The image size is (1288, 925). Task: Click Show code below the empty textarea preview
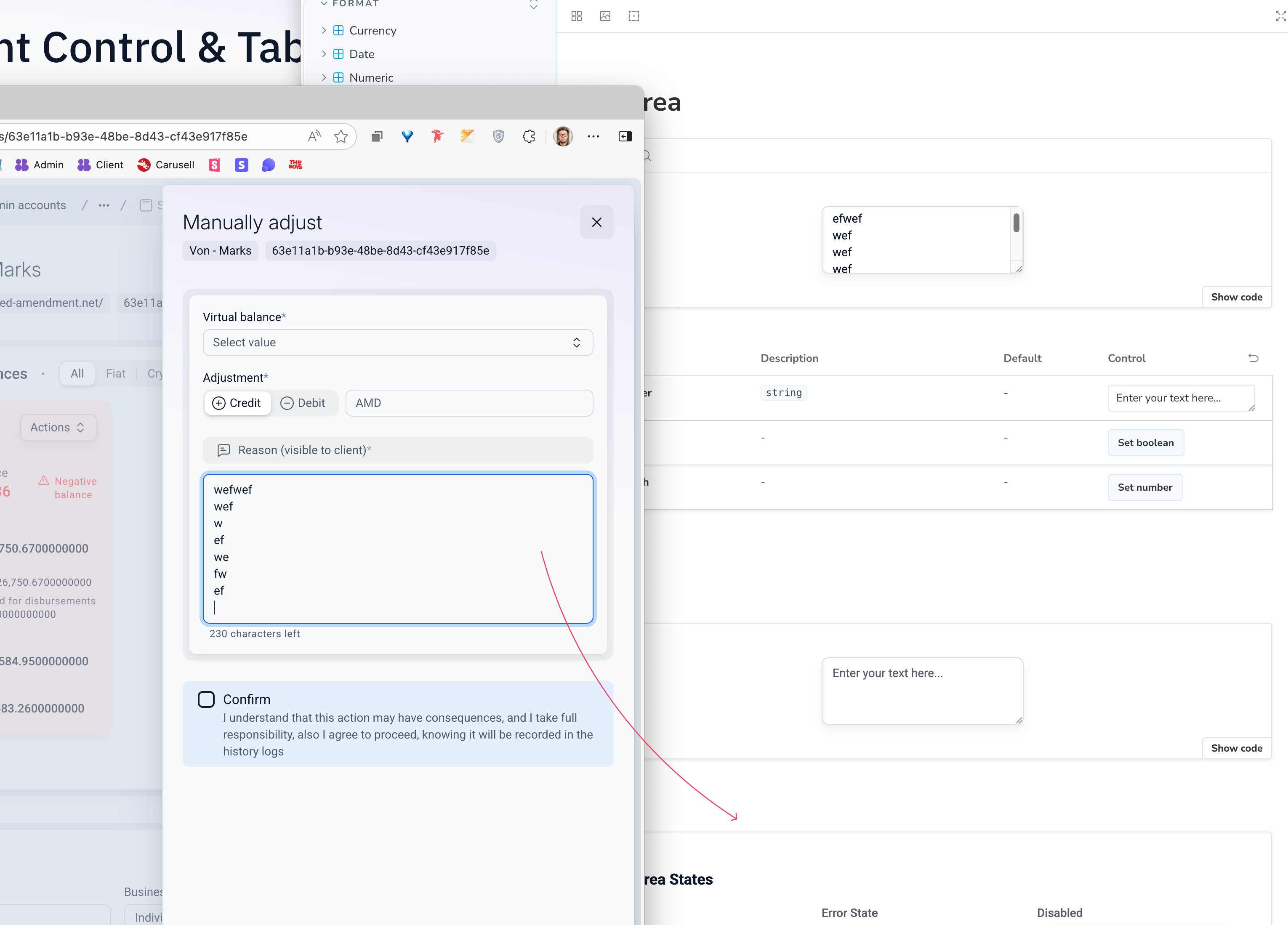1236,748
